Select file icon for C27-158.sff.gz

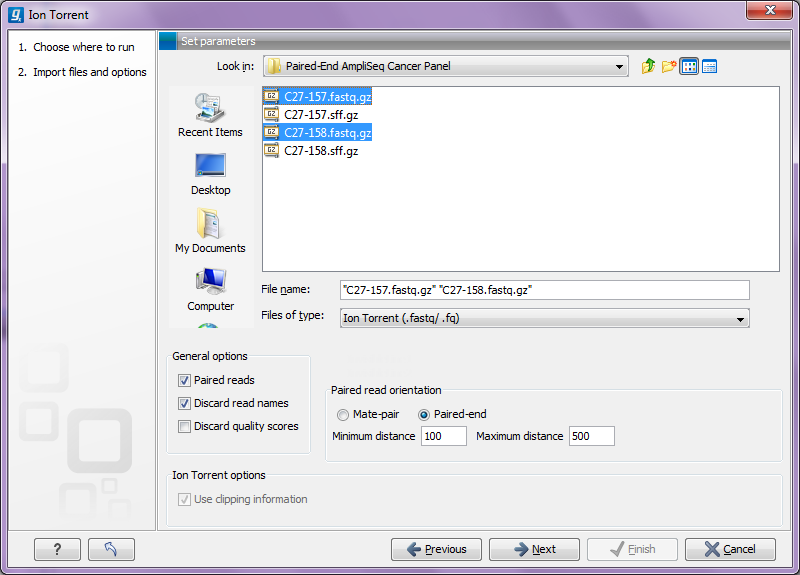click(x=271, y=151)
